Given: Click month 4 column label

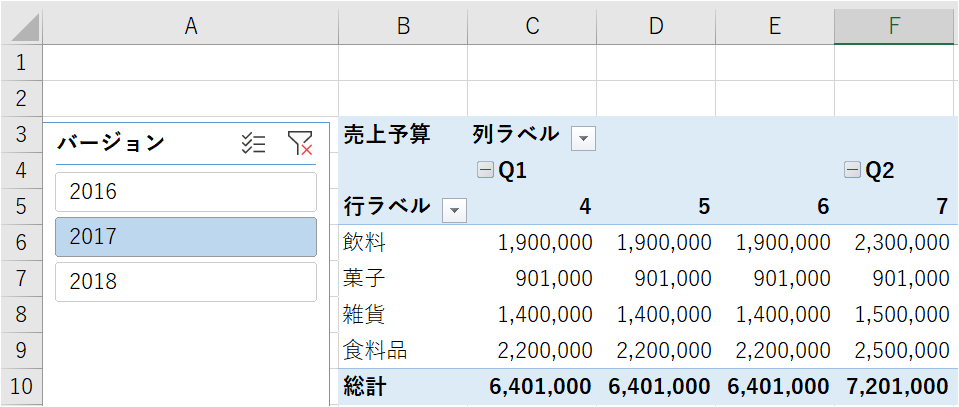Looking at the screenshot, I should (585, 207).
